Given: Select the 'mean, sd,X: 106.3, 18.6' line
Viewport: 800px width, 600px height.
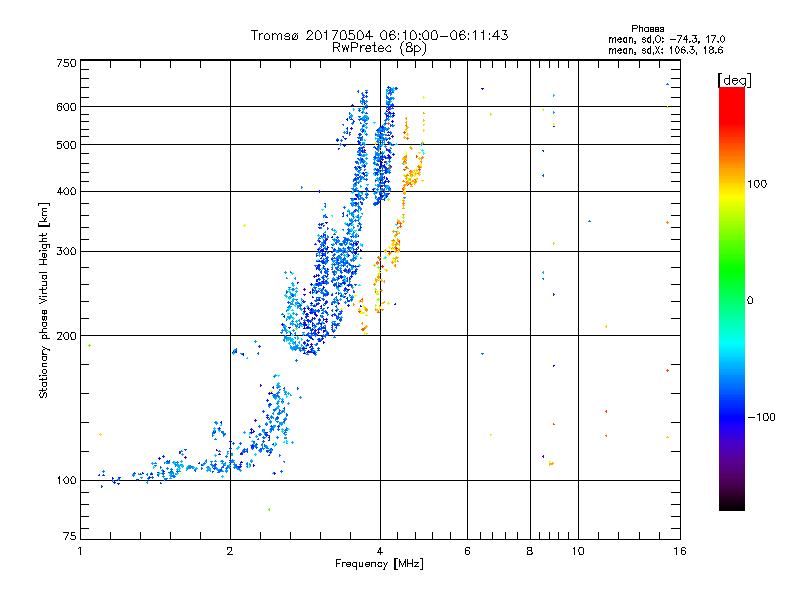Looking at the screenshot, I should click(x=665, y=50).
